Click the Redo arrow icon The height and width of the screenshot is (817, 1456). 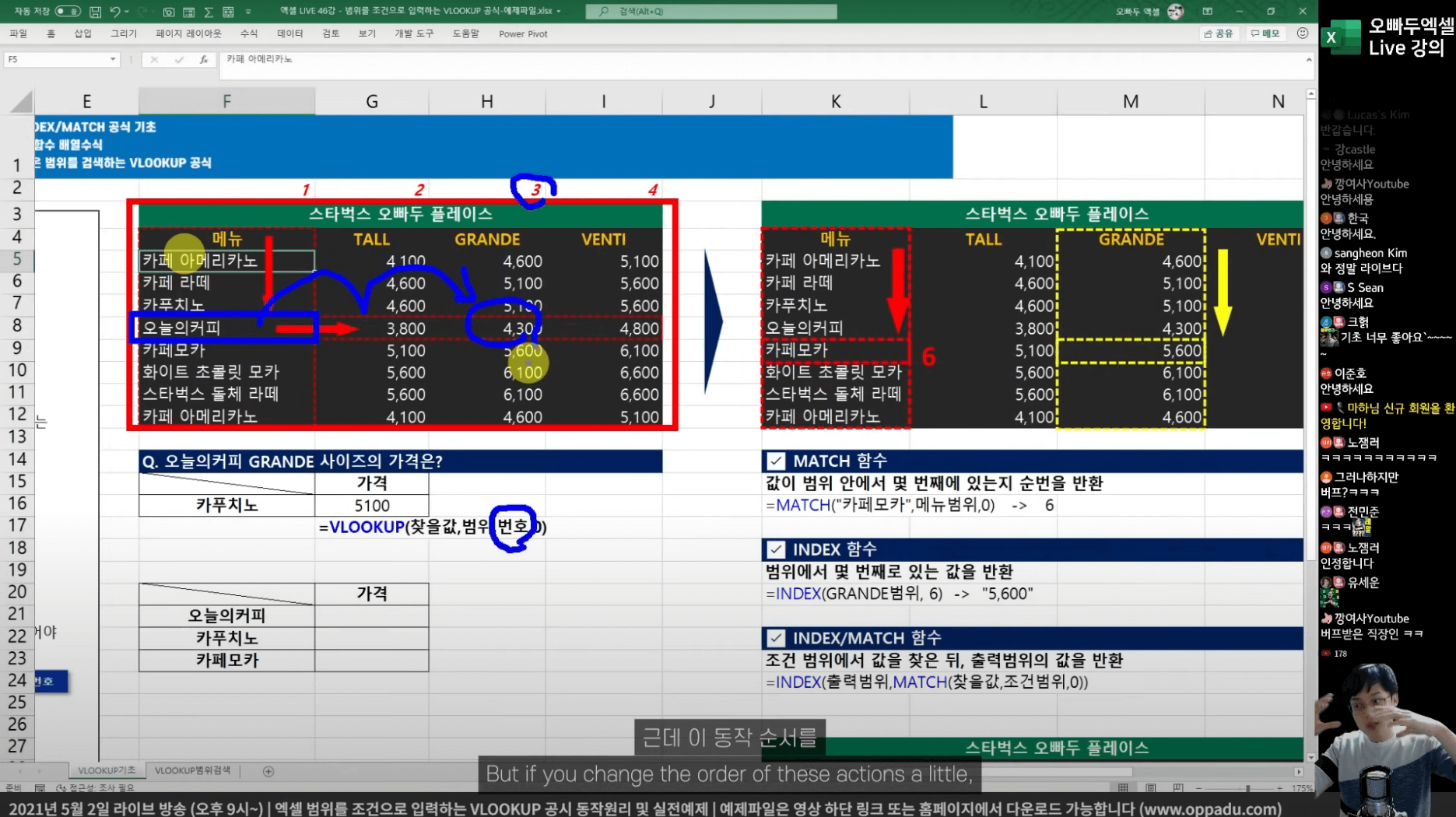(x=142, y=12)
